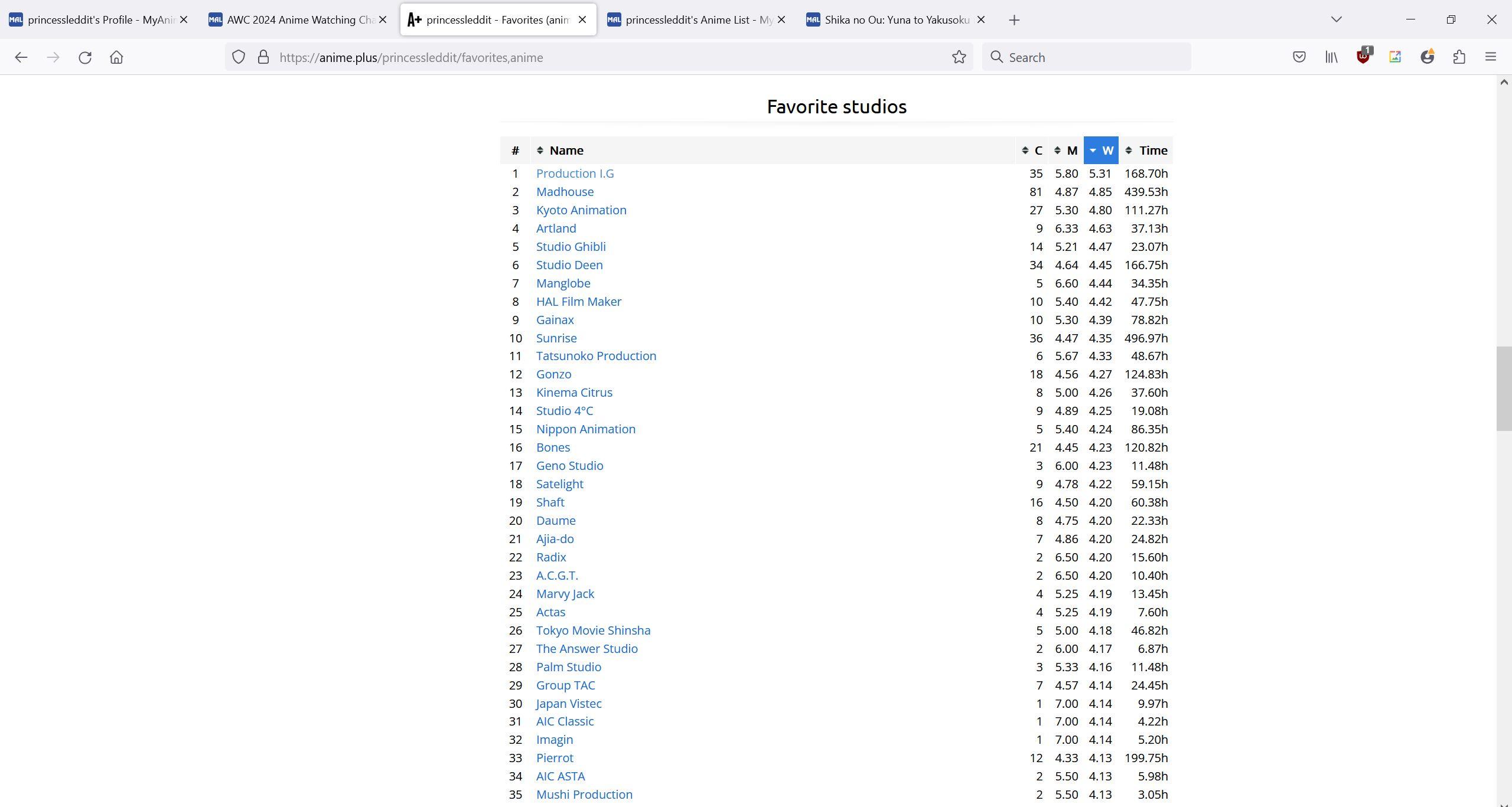Click the Firefox reload page icon

pyautogui.click(x=85, y=57)
